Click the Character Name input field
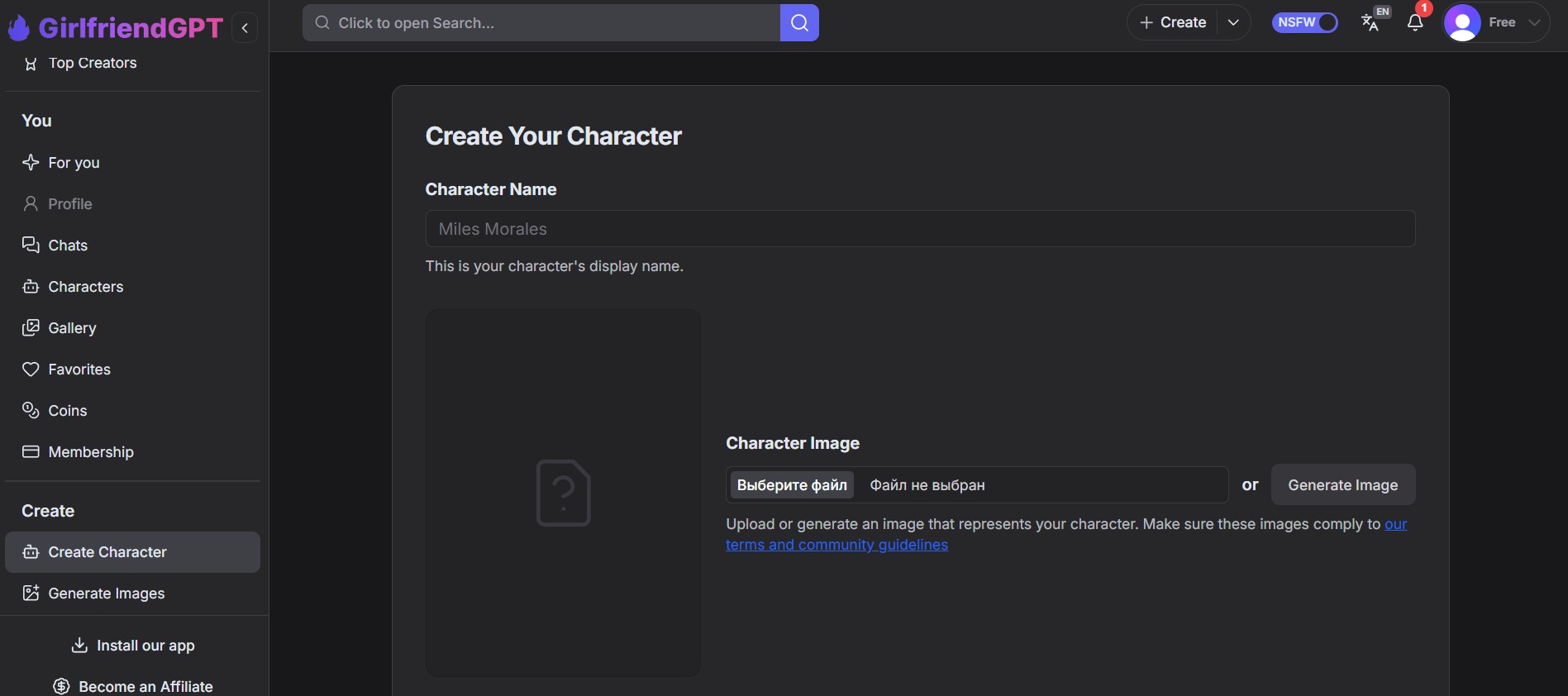 919,229
